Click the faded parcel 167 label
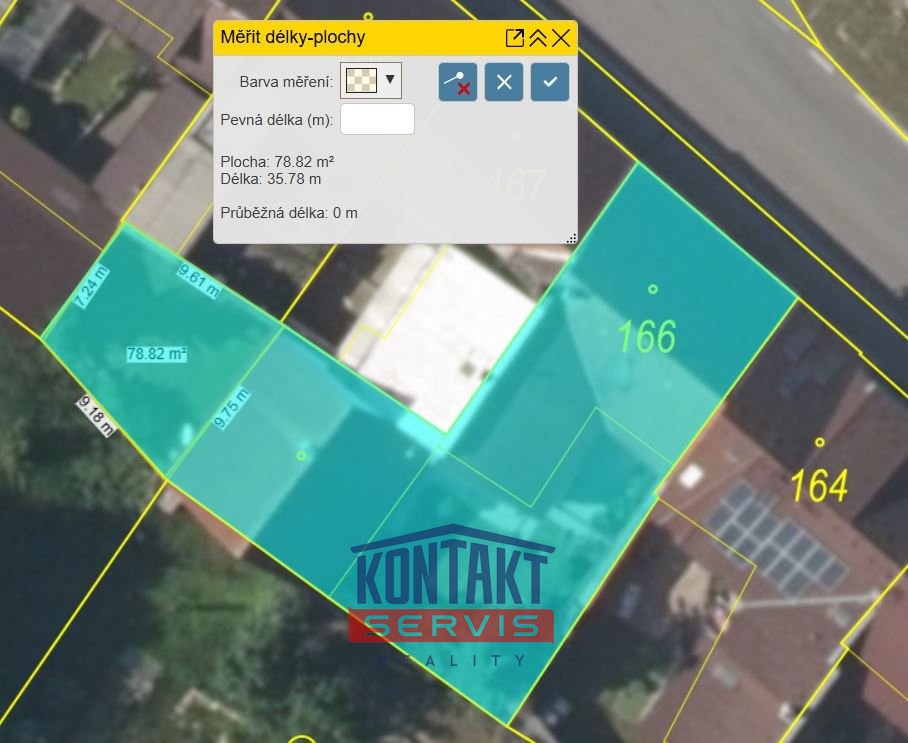The image size is (908, 743). [517, 185]
